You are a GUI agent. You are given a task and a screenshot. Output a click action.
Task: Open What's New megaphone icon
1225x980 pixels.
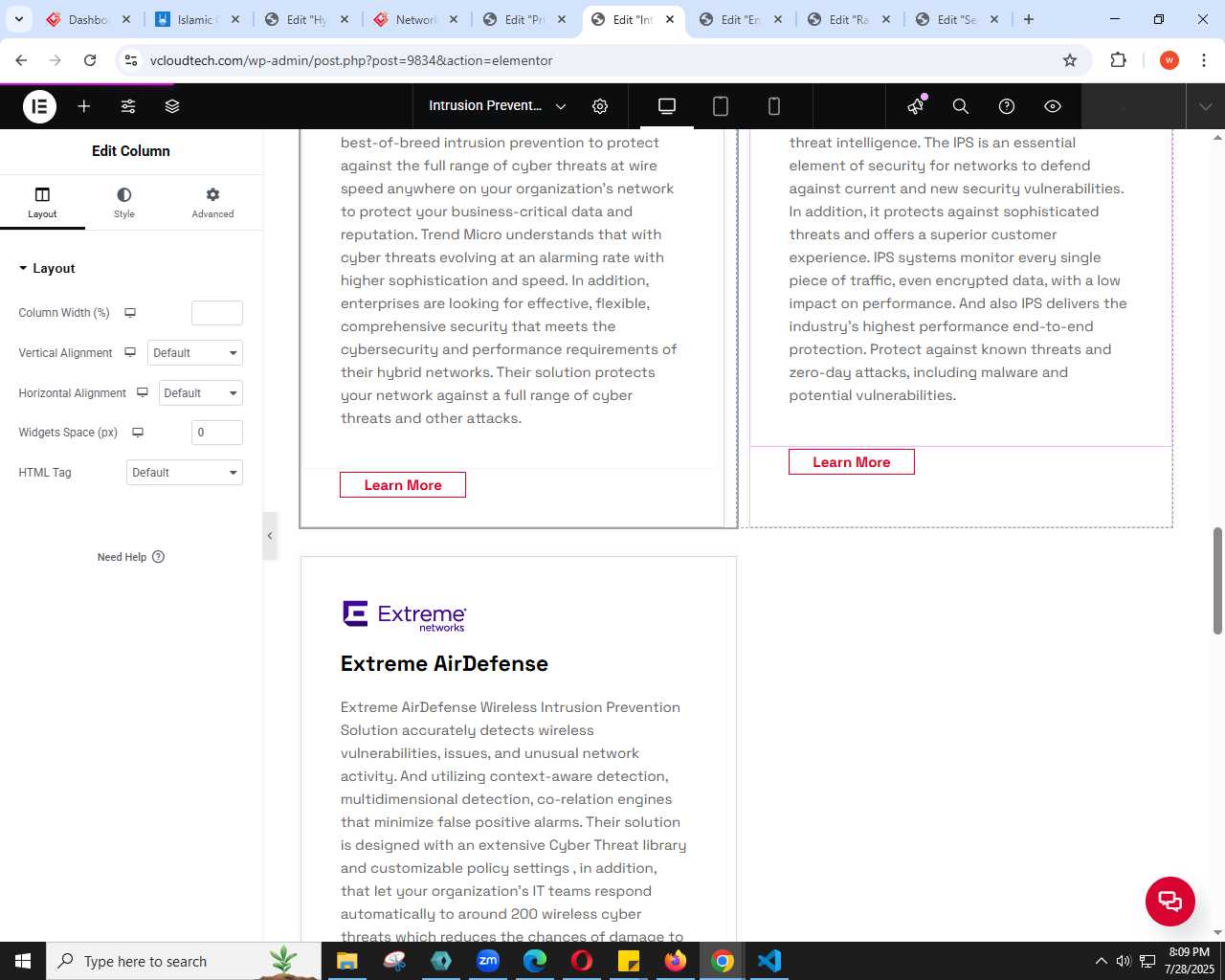click(x=916, y=106)
